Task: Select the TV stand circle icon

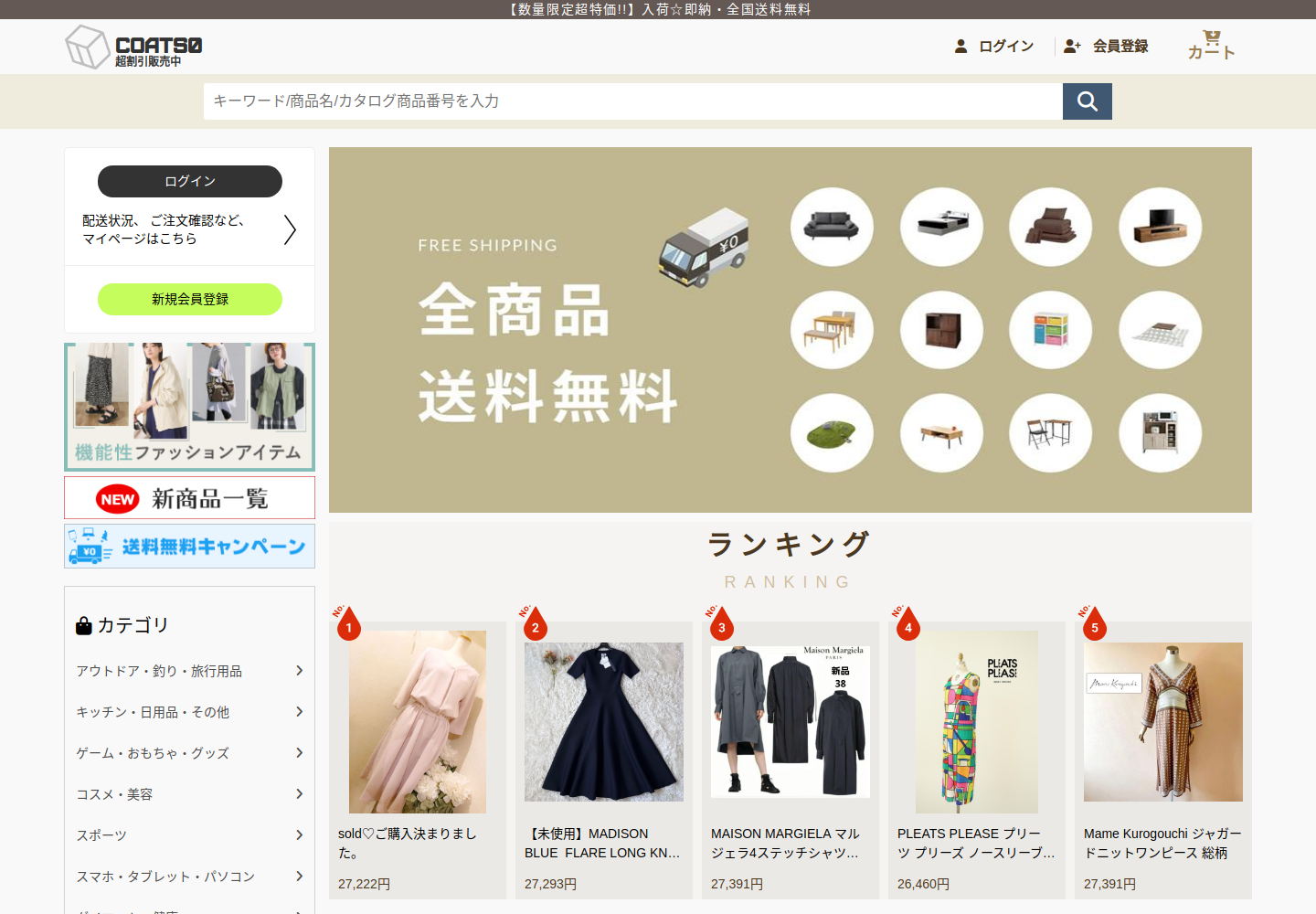Action: (1160, 227)
